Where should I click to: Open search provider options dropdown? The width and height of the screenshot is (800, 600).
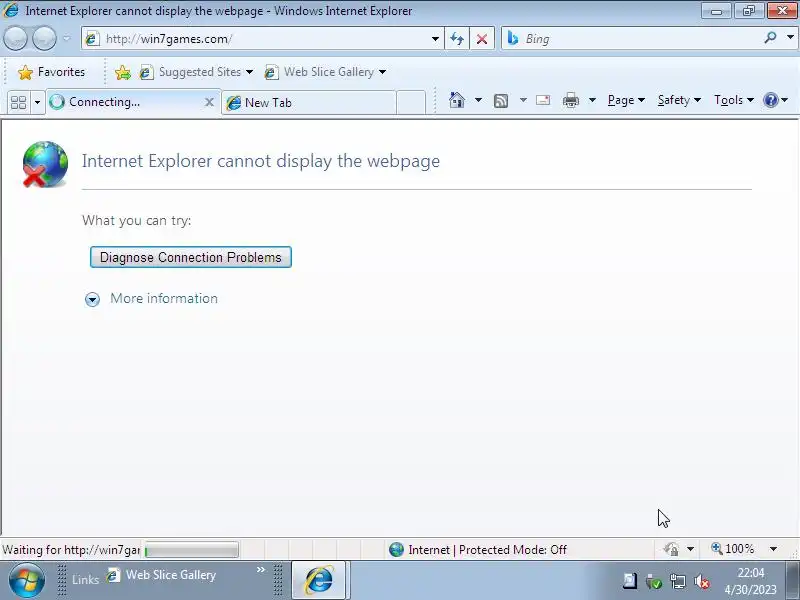(x=790, y=38)
